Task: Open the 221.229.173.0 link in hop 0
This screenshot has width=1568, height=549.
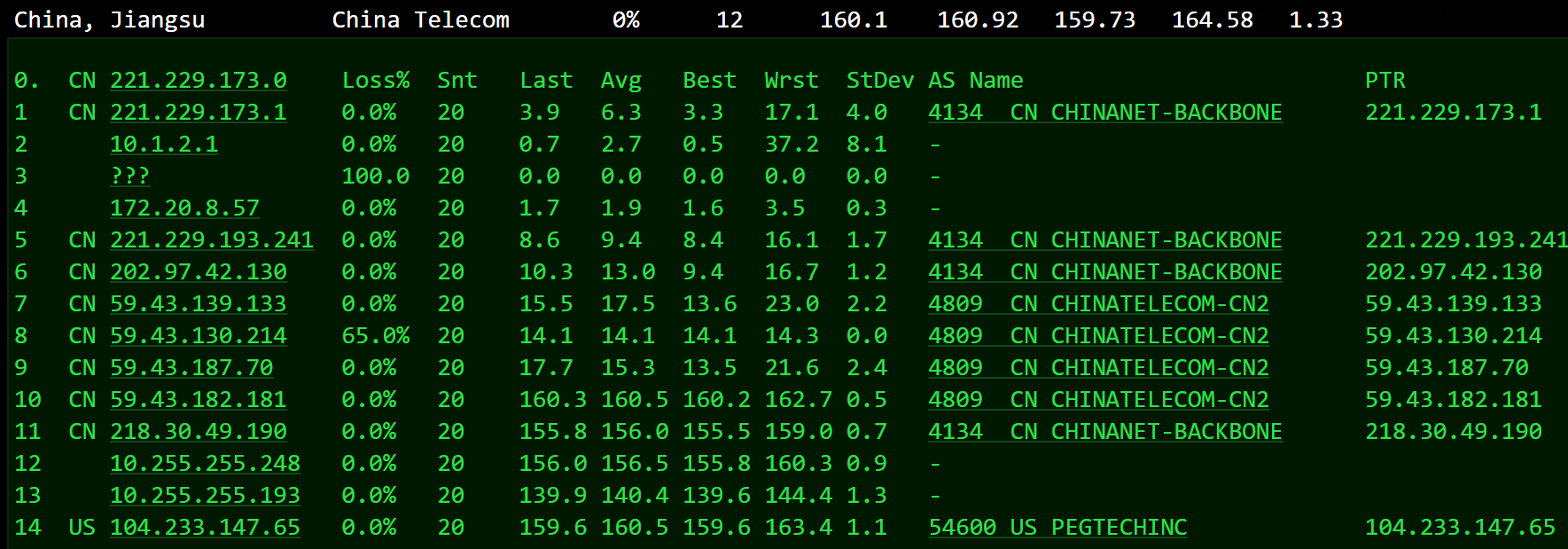Action: [199, 81]
